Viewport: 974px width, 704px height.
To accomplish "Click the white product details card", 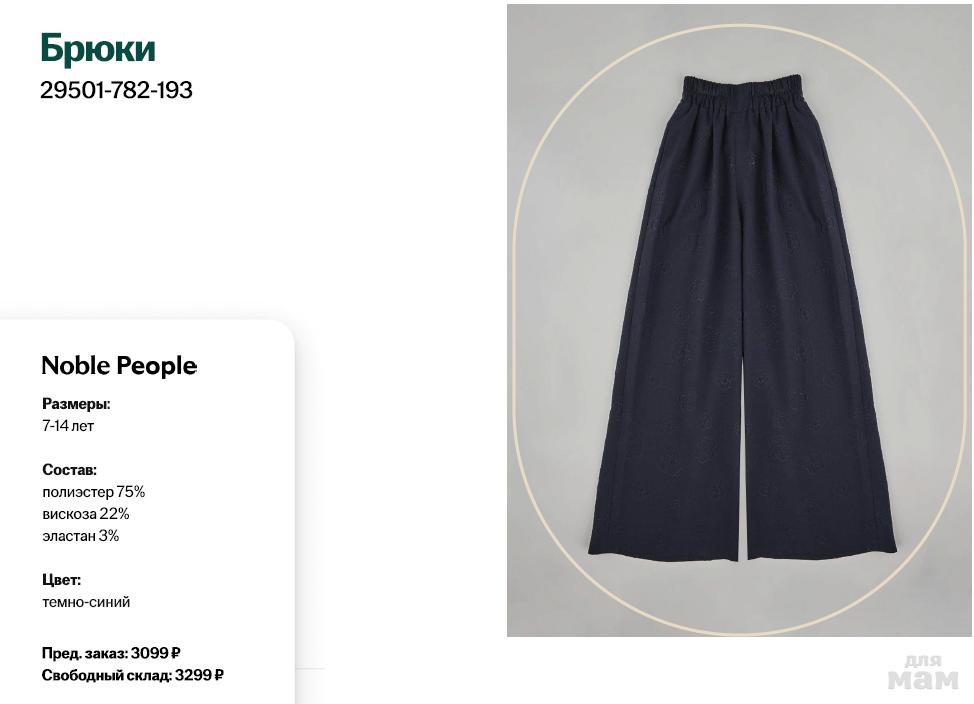I will (147, 511).
